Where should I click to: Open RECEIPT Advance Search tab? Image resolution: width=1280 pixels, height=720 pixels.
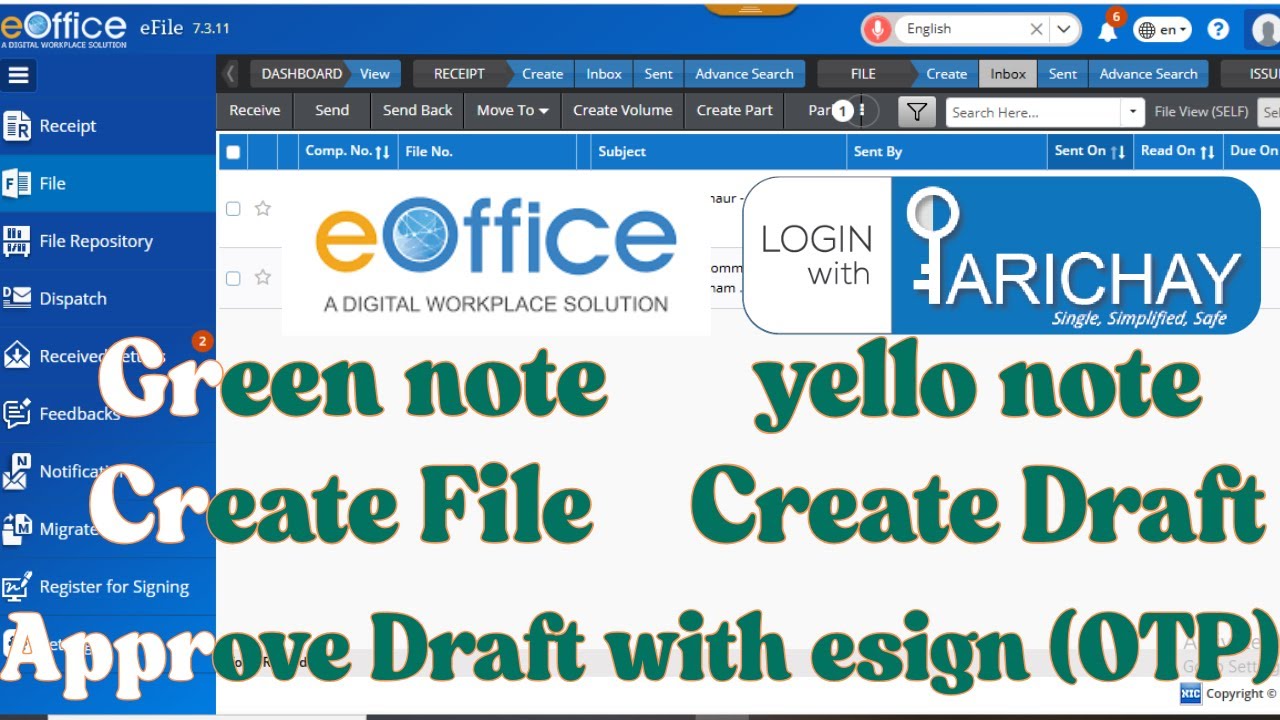744,74
